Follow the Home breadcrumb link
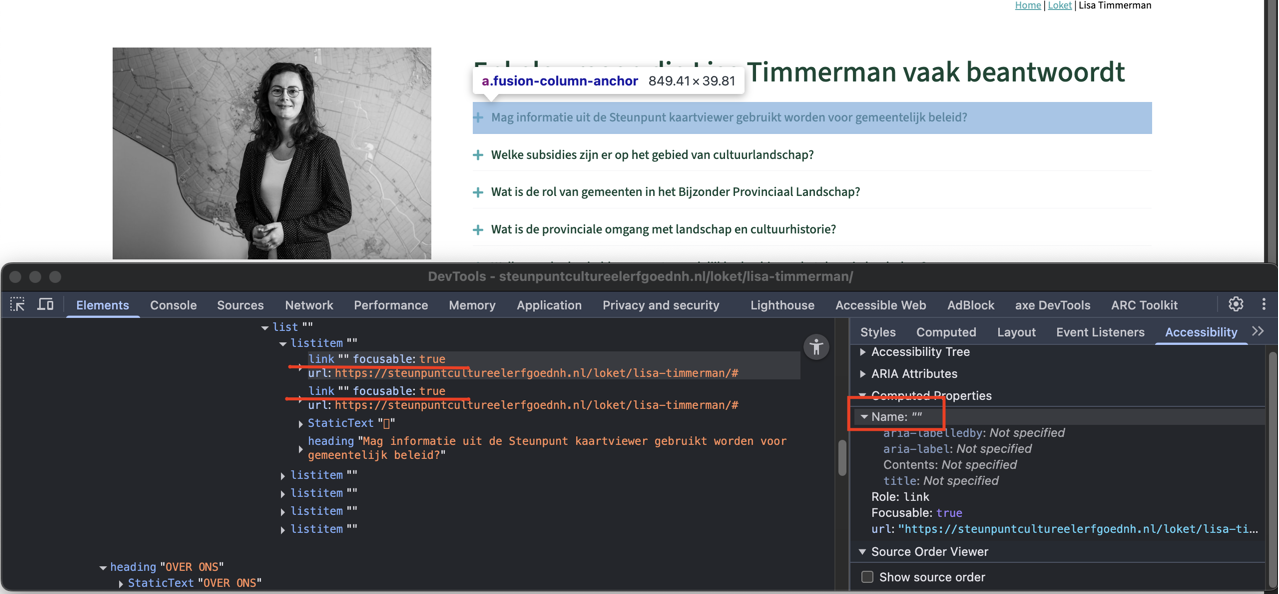 tap(1027, 6)
